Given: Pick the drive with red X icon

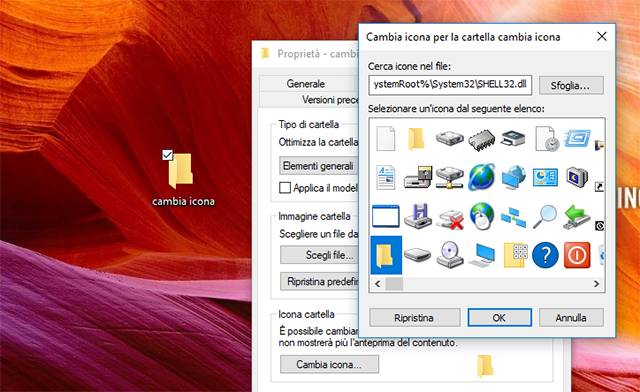Looking at the screenshot, I should (x=450, y=218).
